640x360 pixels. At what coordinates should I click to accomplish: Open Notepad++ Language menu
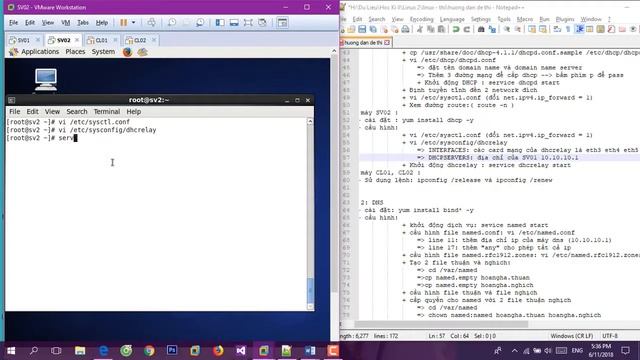pyautogui.click(x=452, y=19)
